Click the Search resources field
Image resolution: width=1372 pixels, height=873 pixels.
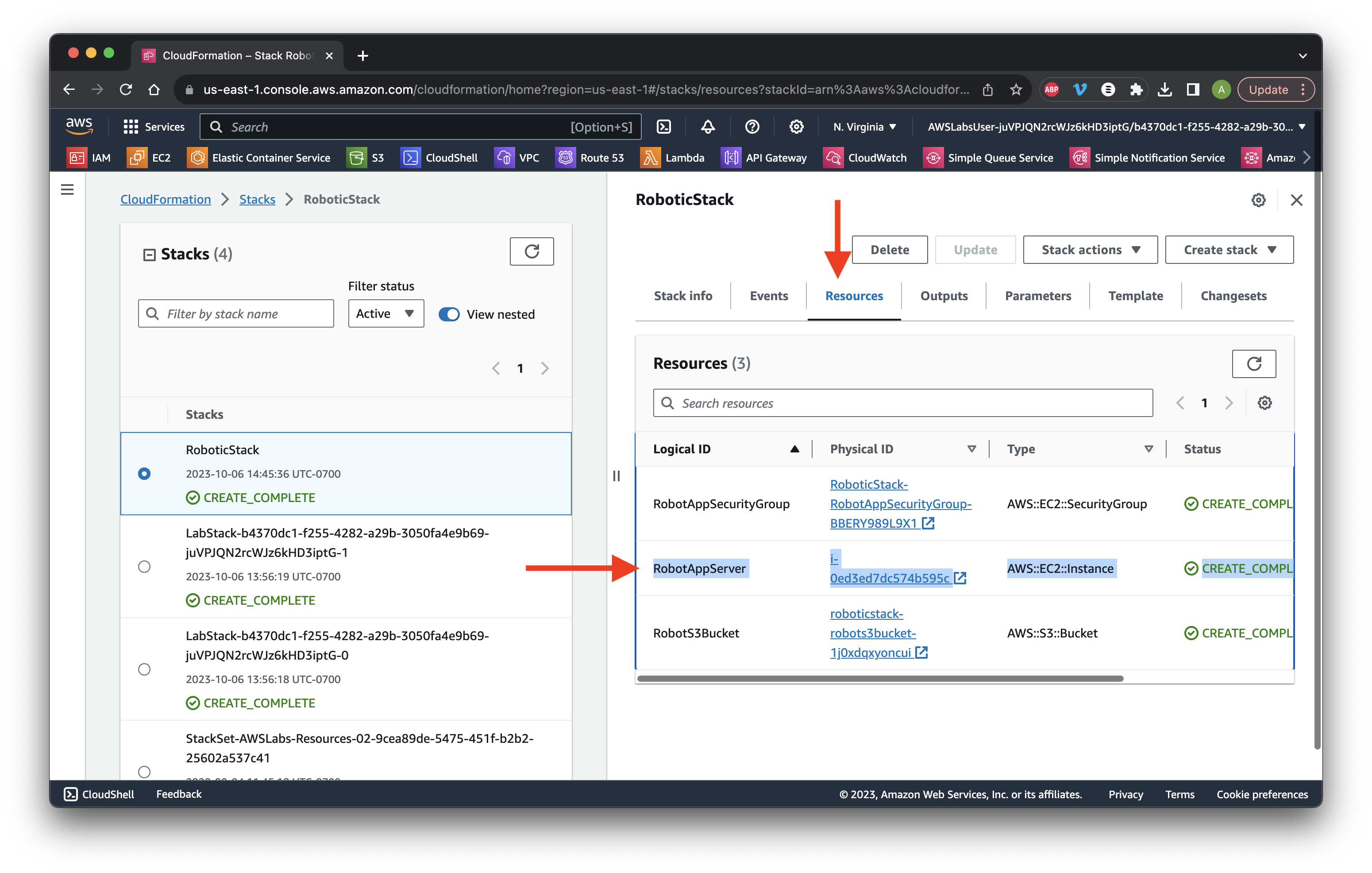(902, 403)
